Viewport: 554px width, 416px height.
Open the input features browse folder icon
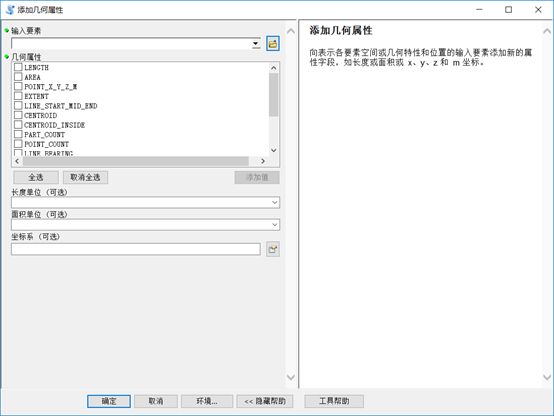click(x=273, y=44)
